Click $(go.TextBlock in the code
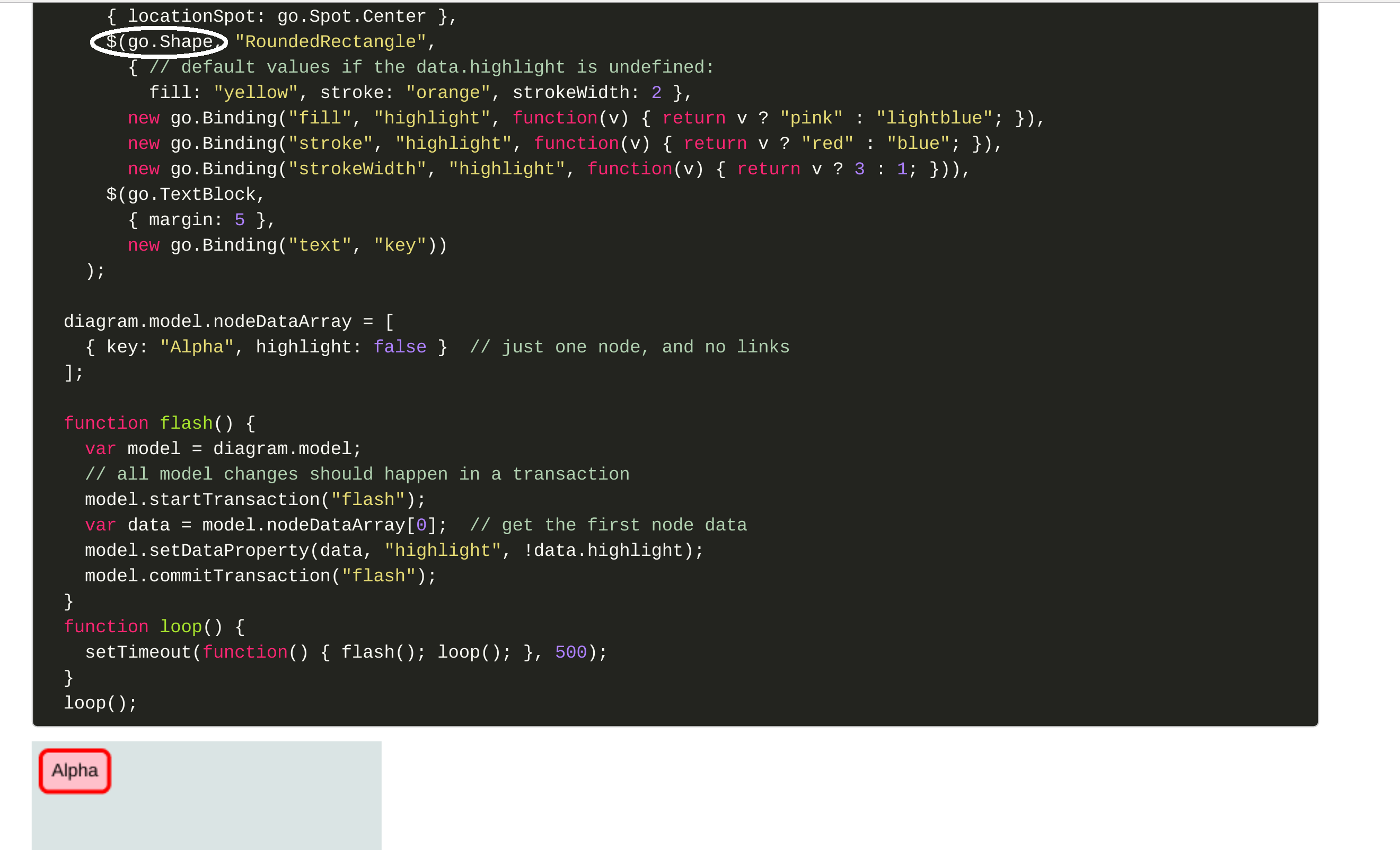Screen dimensions: 1400x850 pyautogui.click(x=184, y=195)
